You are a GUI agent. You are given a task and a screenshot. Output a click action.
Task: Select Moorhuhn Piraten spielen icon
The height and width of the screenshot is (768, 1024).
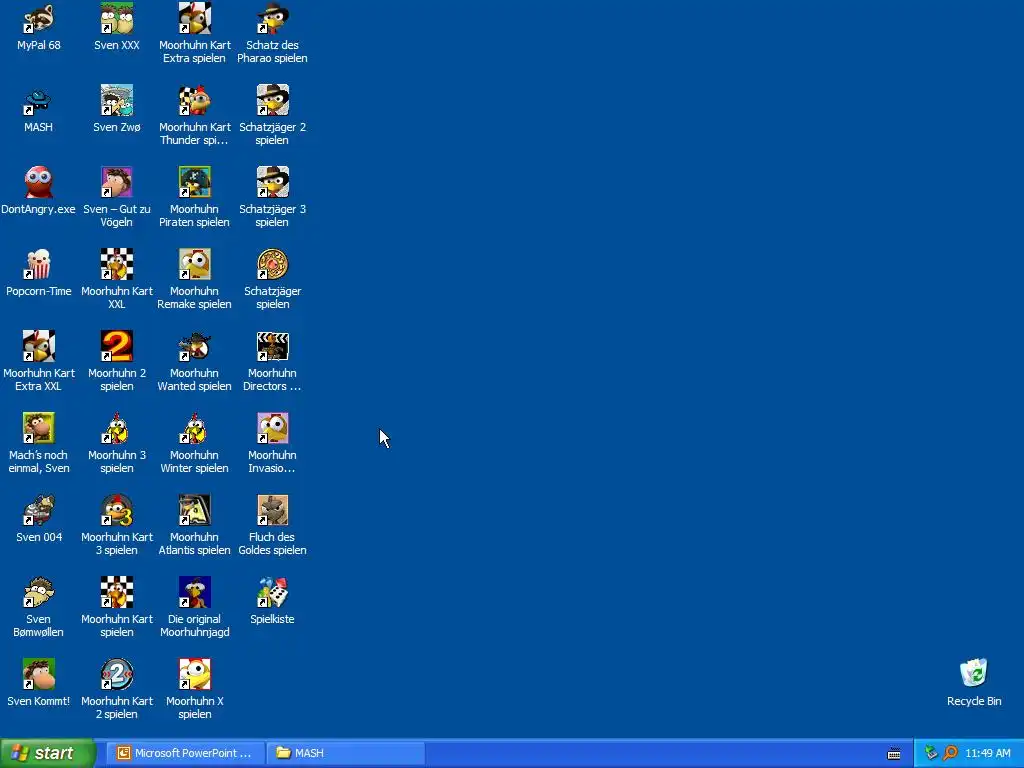[195, 182]
